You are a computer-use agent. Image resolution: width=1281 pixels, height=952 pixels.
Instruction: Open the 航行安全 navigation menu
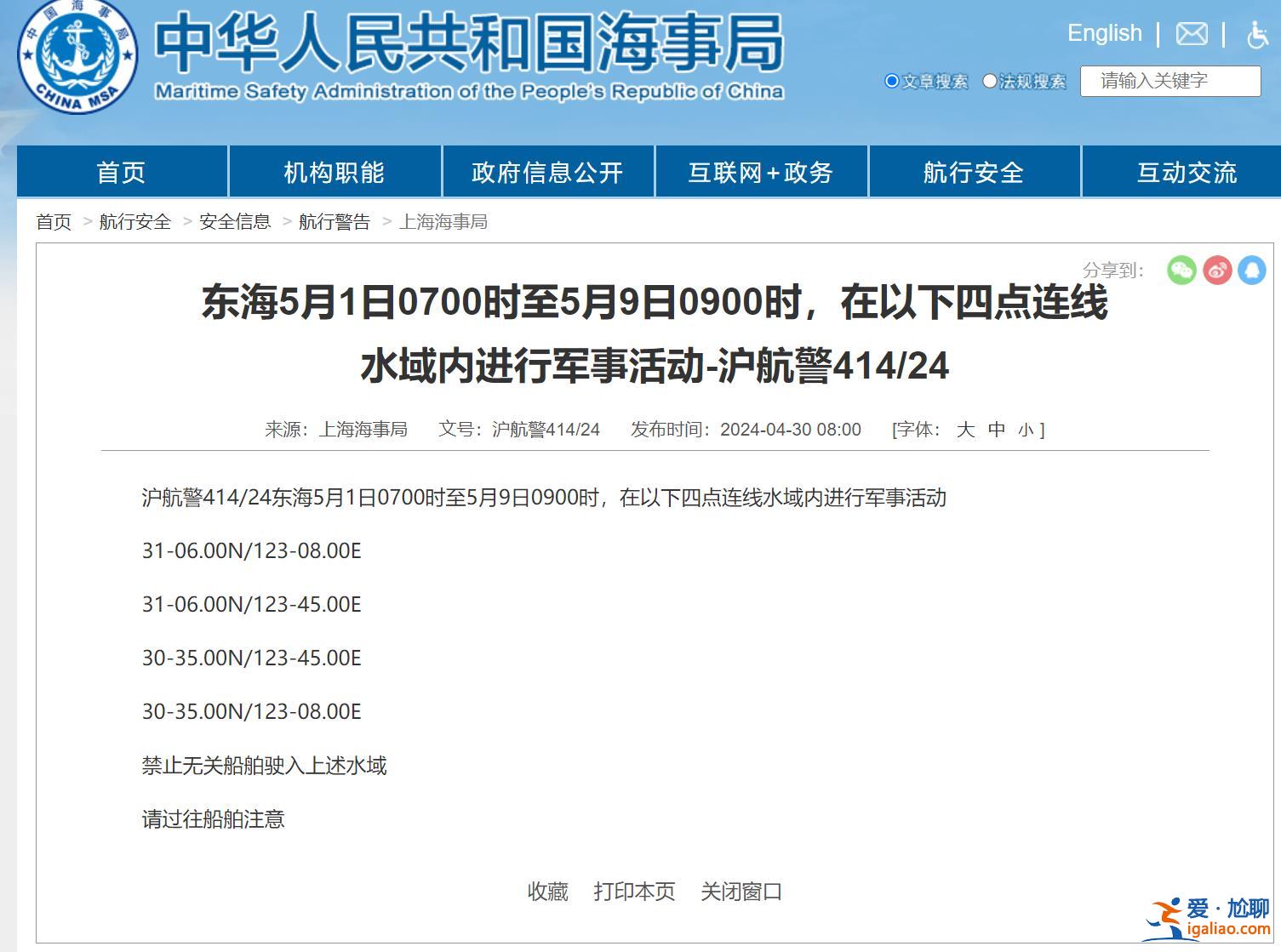[974, 173]
